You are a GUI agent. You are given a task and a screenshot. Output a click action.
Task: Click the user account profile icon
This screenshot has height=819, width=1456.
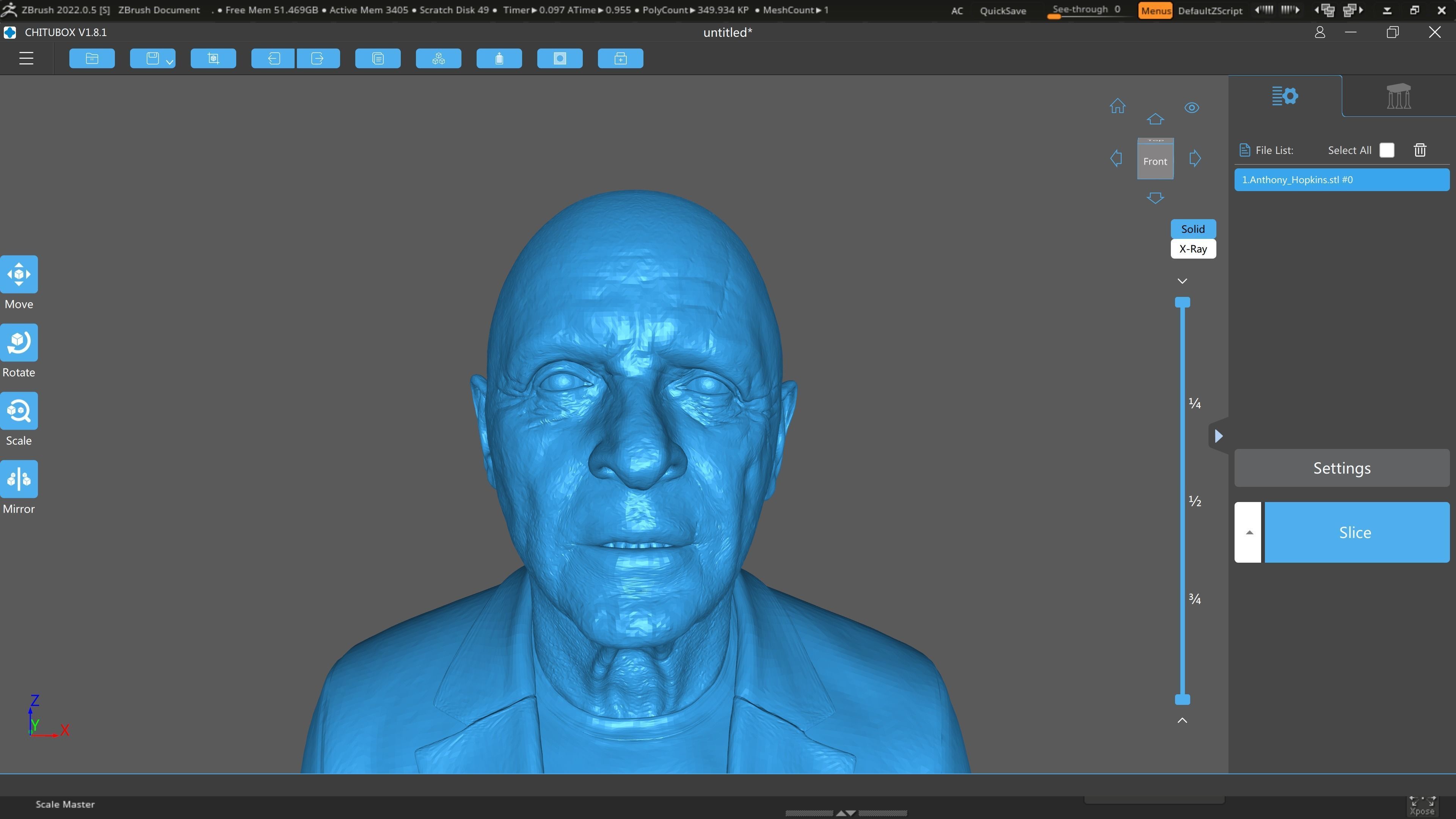[x=1320, y=32]
